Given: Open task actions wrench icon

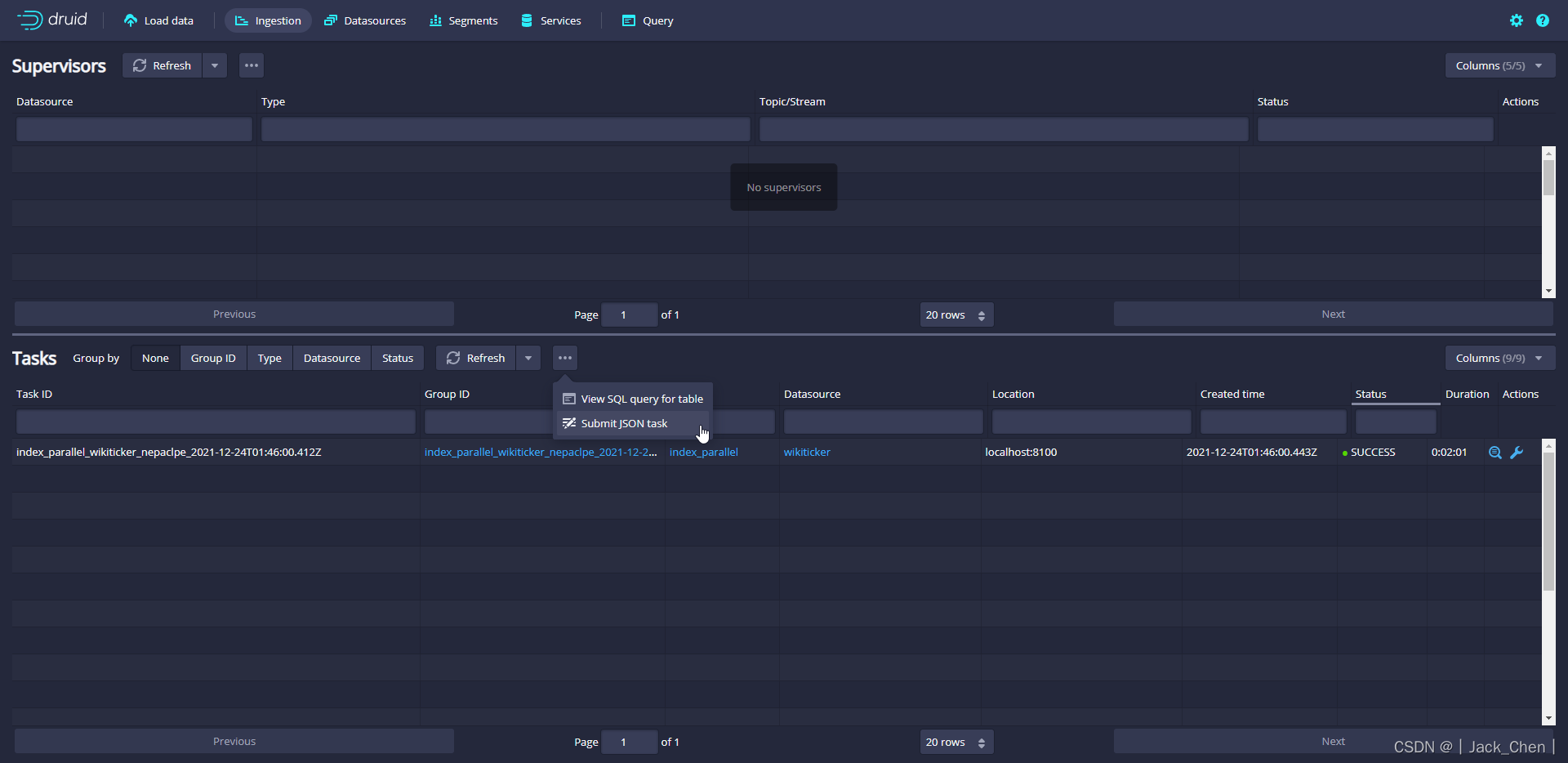Looking at the screenshot, I should tap(1517, 453).
